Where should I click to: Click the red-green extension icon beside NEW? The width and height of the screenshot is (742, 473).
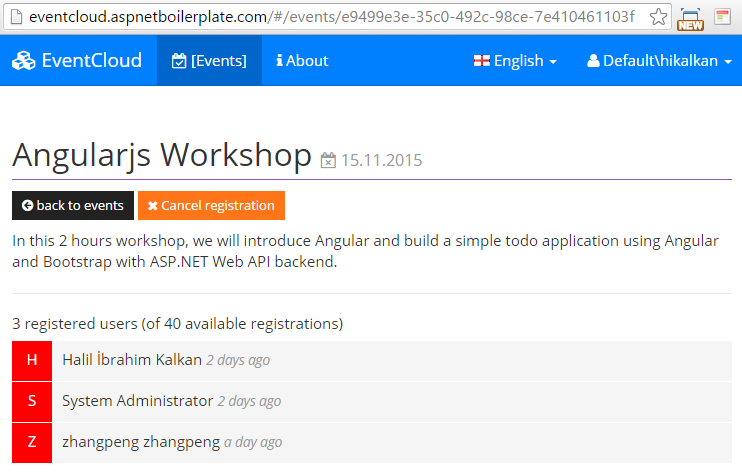coord(722,17)
